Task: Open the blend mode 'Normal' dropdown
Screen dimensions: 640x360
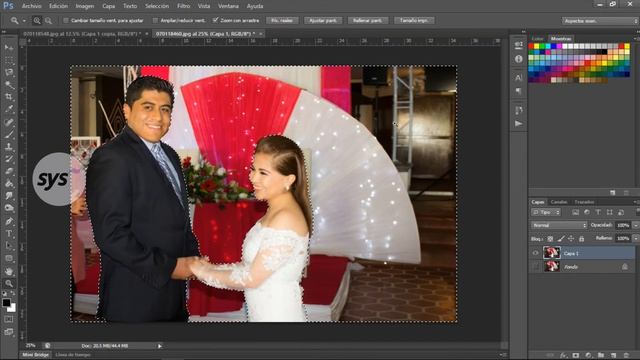Action: click(559, 225)
